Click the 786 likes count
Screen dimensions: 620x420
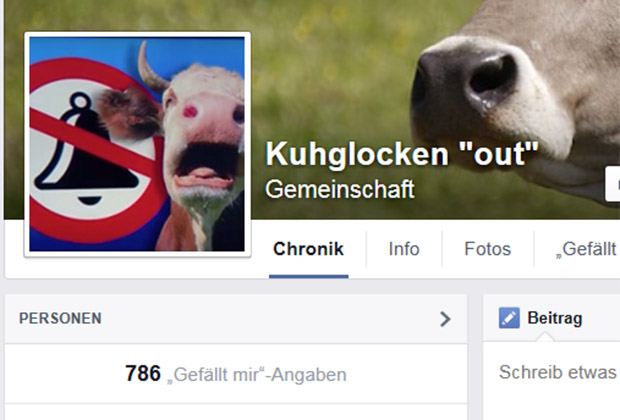tap(143, 373)
